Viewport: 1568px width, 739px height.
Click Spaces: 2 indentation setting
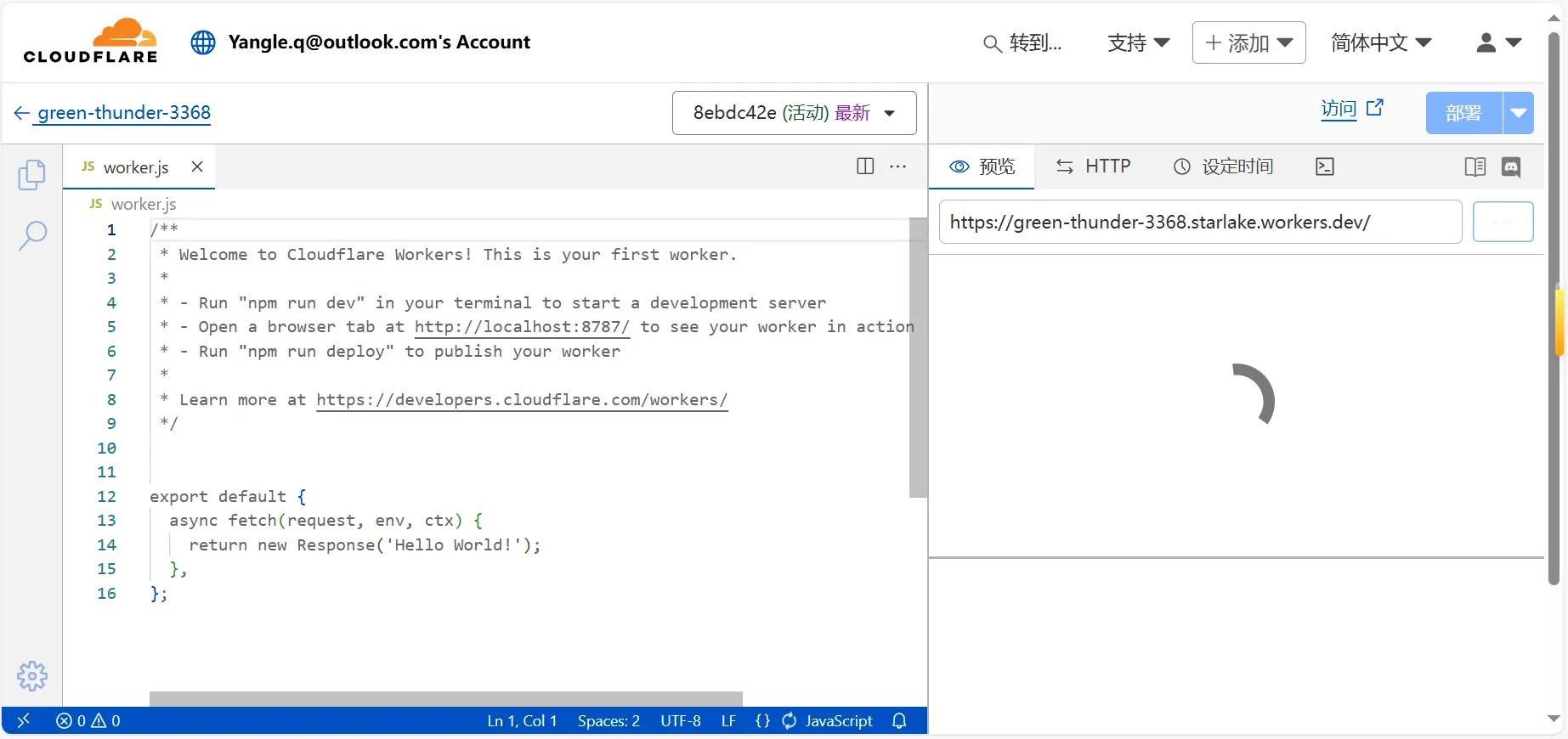609,720
